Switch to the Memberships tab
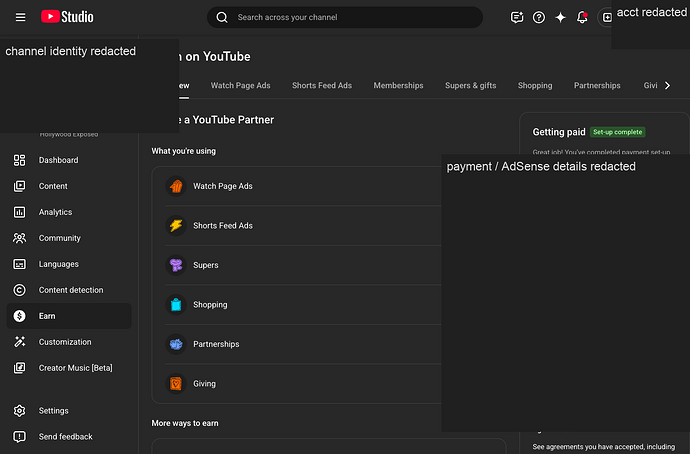This screenshot has width=690, height=454. (x=398, y=85)
